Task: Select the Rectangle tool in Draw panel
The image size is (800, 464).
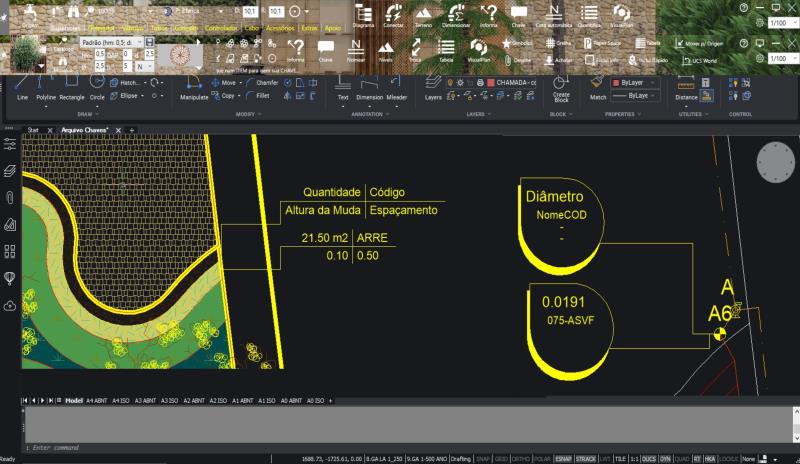Action: (x=72, y=88)
